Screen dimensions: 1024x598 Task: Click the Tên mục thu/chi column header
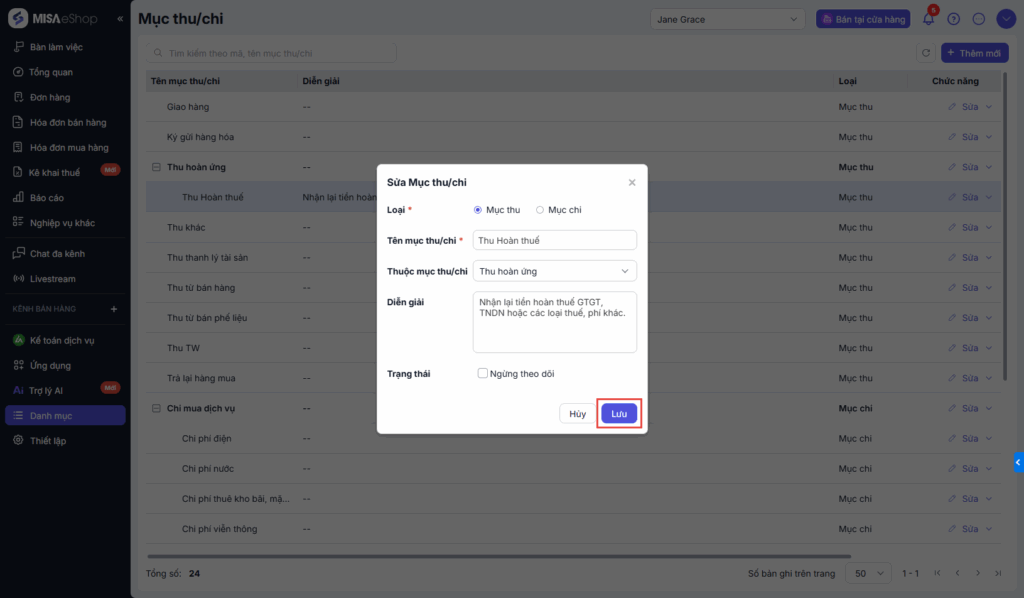click(x=185, y=81)
